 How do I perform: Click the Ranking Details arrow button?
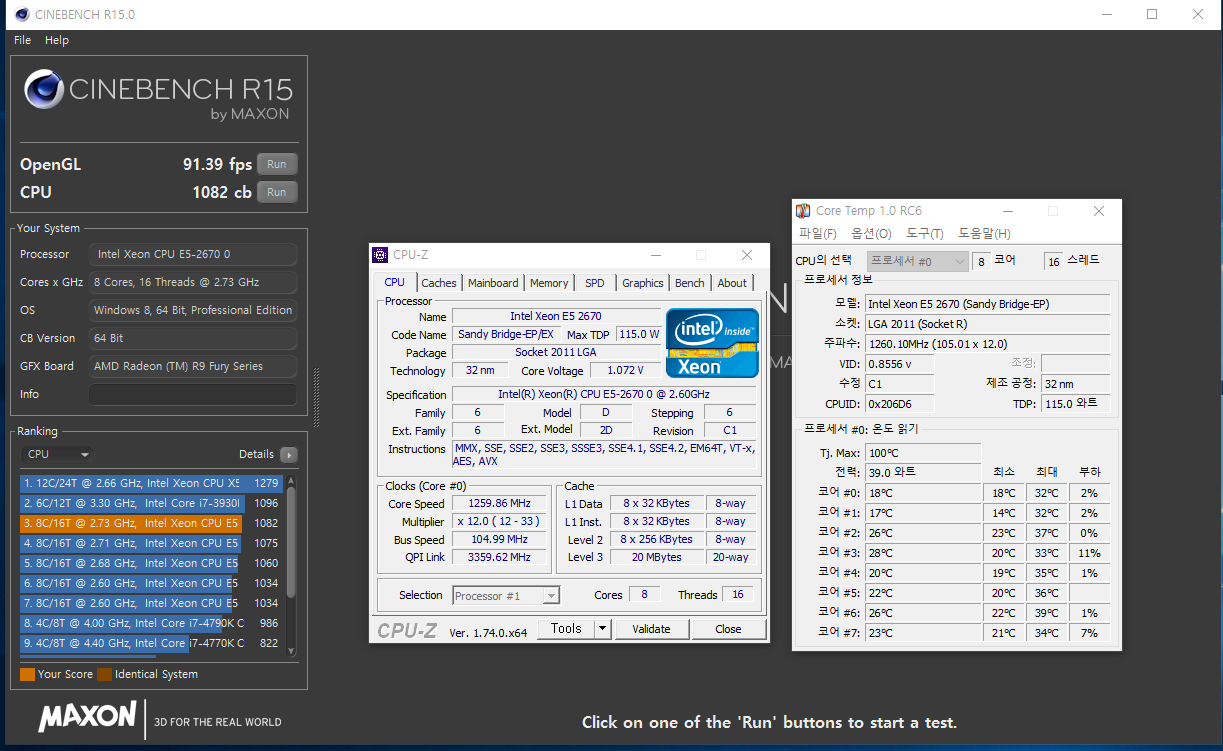tap(288, 454)
